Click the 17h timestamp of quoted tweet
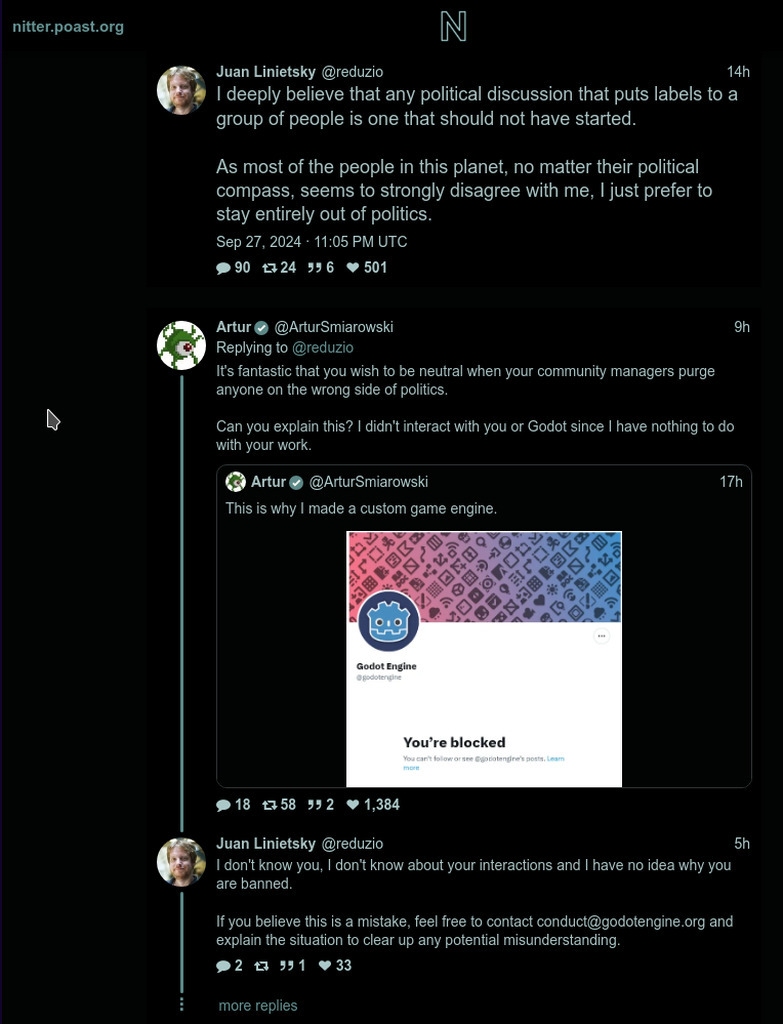 click(x=731, y=482)
